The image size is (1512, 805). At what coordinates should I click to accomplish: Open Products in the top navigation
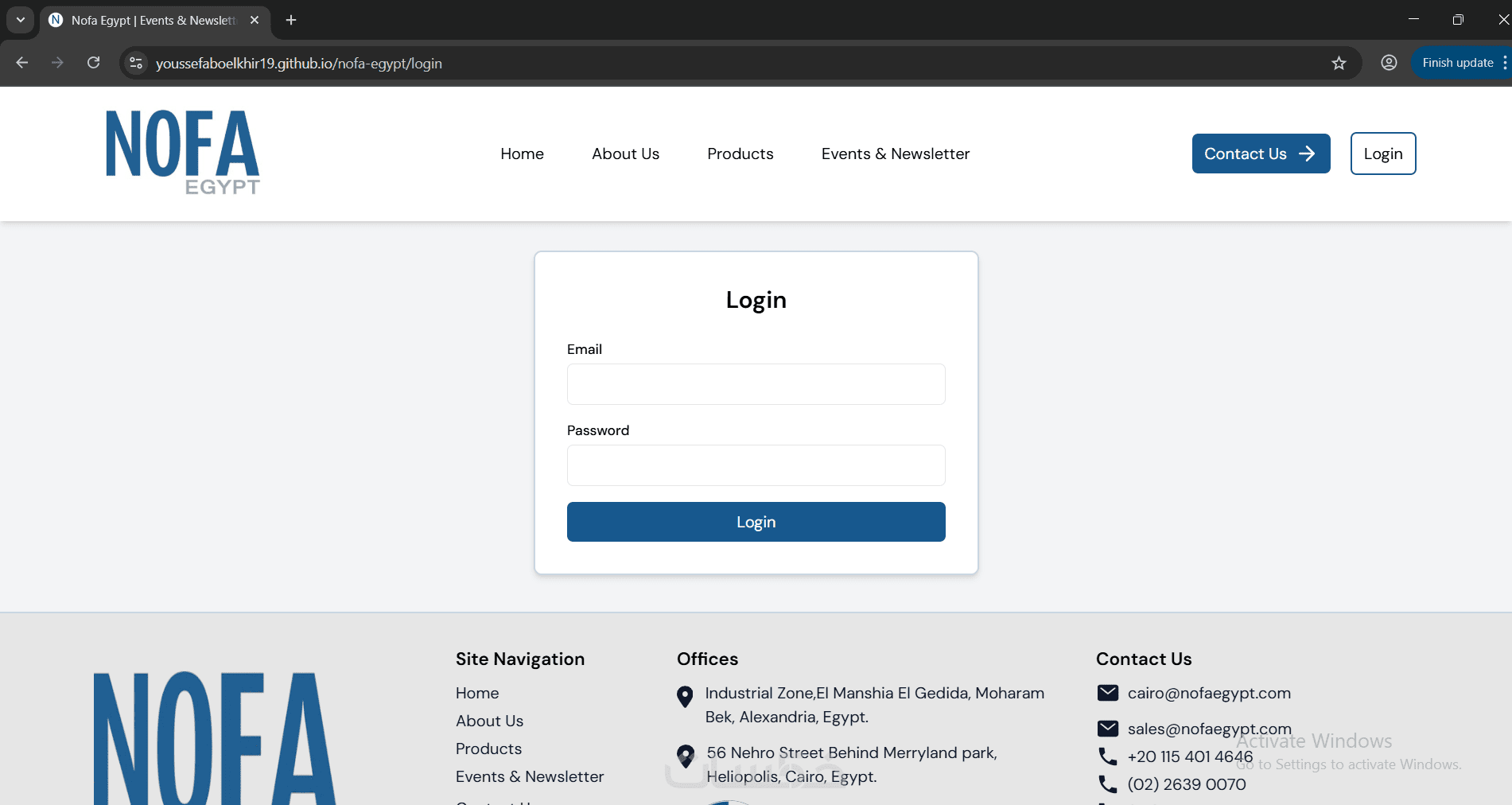point(740,154)
